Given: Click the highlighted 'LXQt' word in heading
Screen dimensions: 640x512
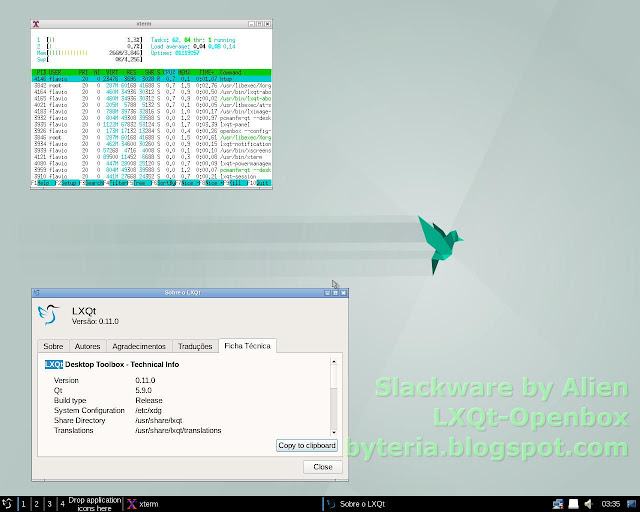Looking at the screenshot, I should [x=54, y=364].
